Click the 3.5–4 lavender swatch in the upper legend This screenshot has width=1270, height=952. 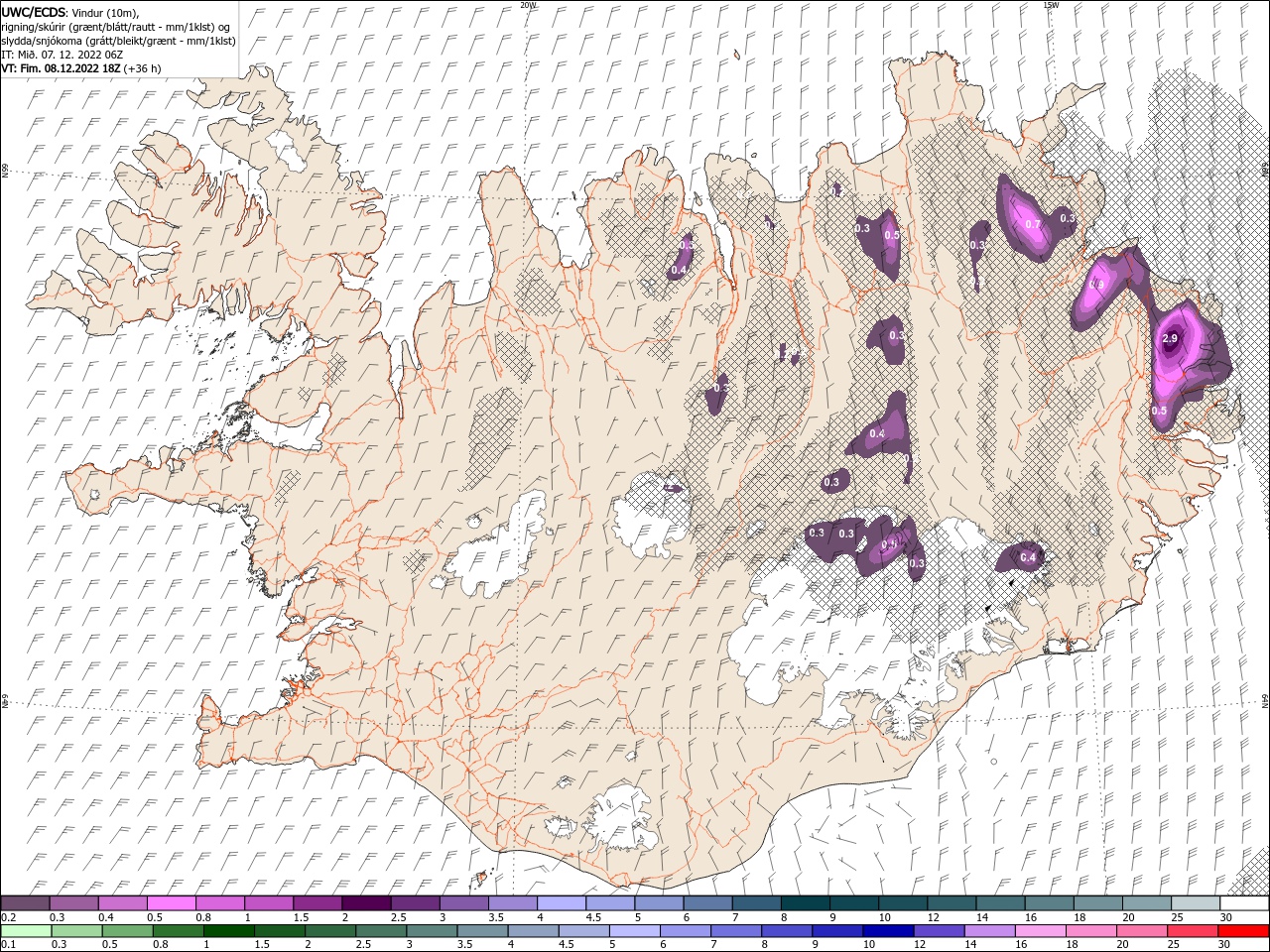click(x=512, y=903)
